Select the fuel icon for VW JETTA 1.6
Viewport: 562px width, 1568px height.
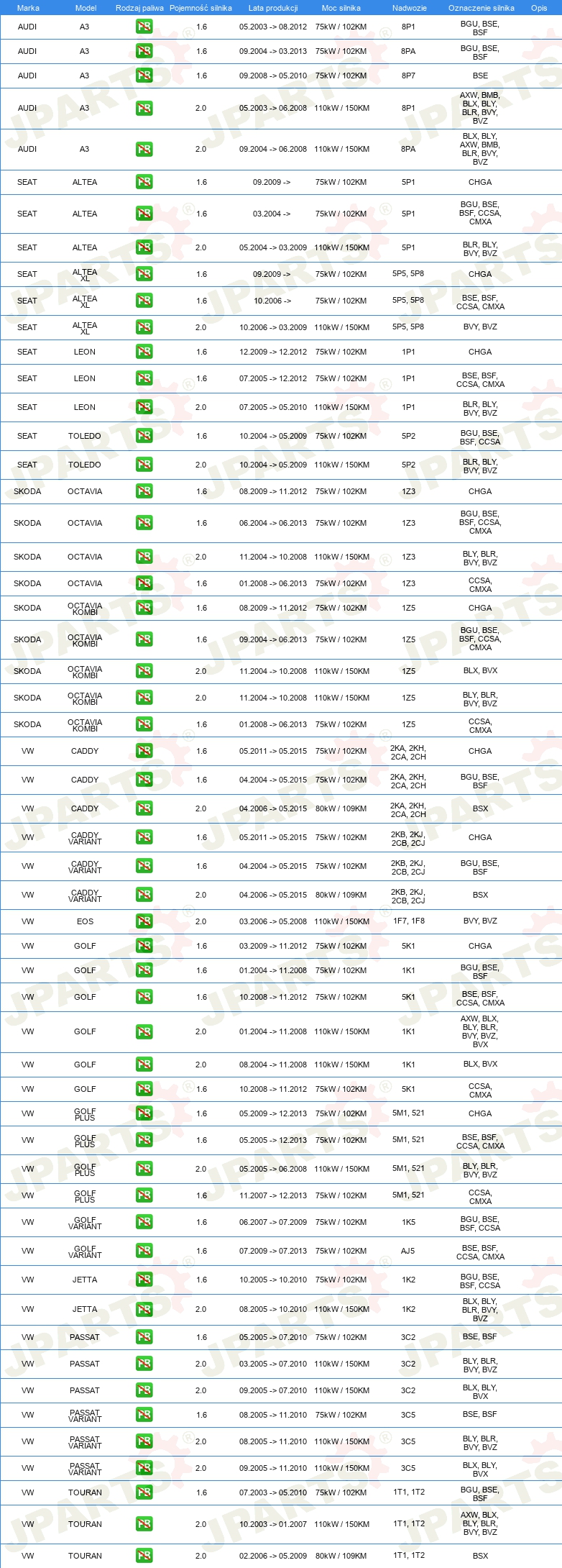(144, 1280)
